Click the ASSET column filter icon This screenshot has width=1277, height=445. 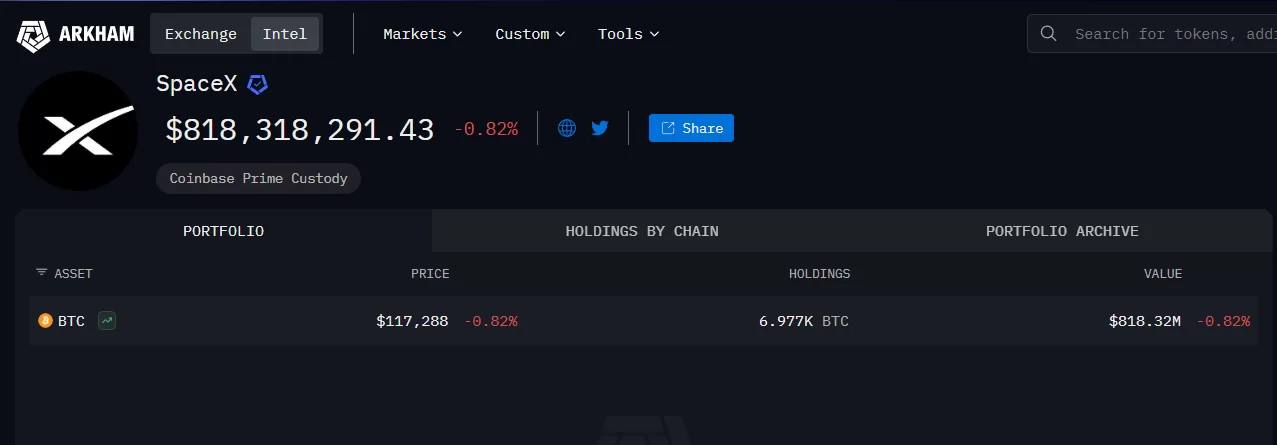41,273
